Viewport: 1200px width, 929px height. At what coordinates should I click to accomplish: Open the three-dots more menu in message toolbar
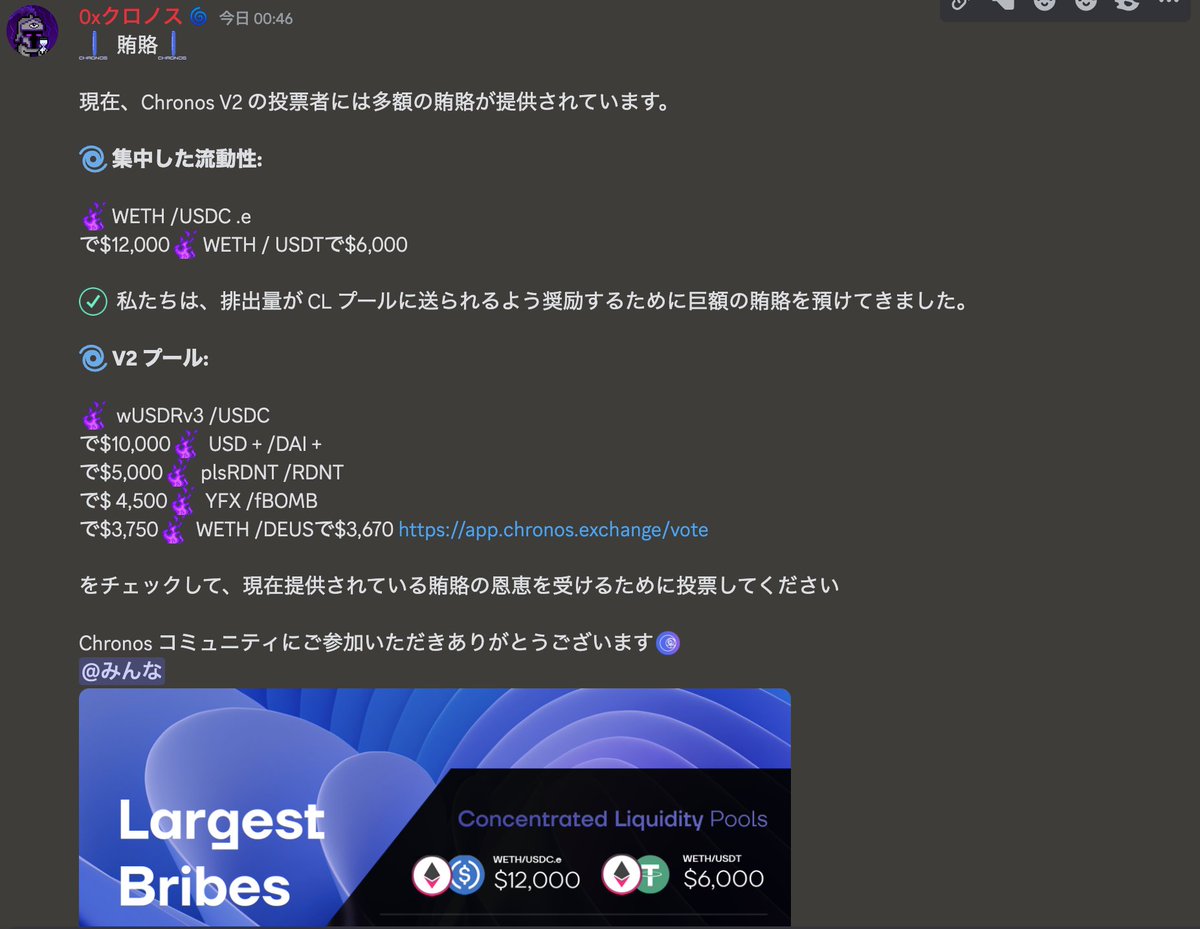point(1169,3)
